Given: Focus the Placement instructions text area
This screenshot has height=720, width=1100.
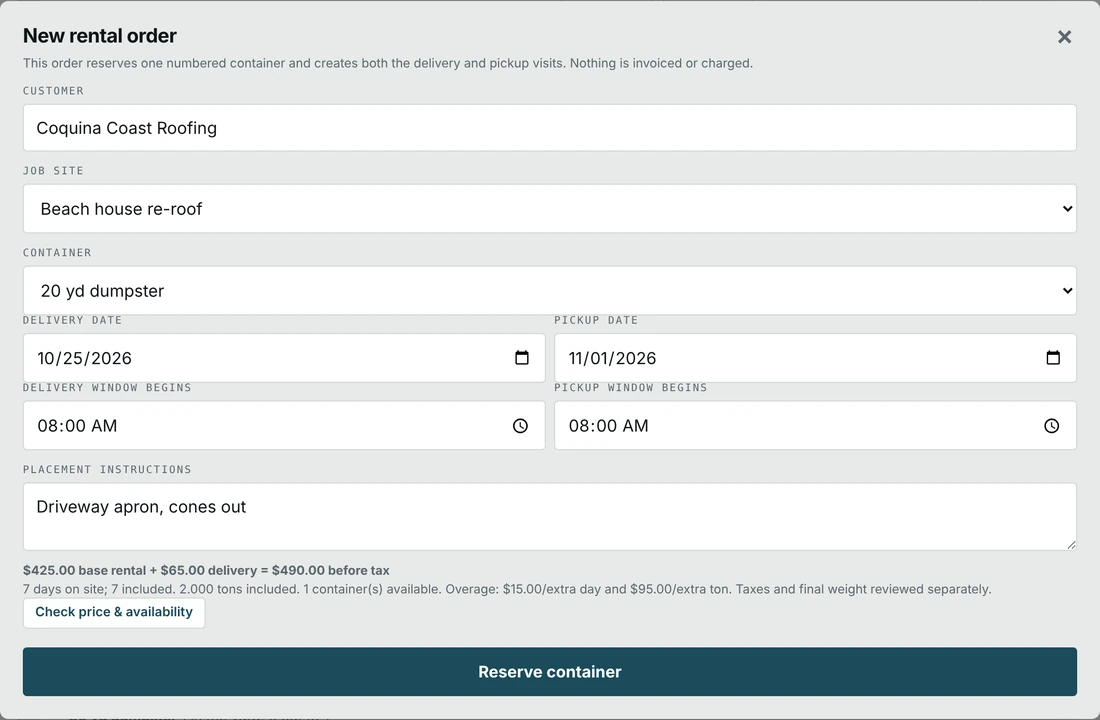Looking at the screenshot, I should pyautogui.click(x=549, y=516).
